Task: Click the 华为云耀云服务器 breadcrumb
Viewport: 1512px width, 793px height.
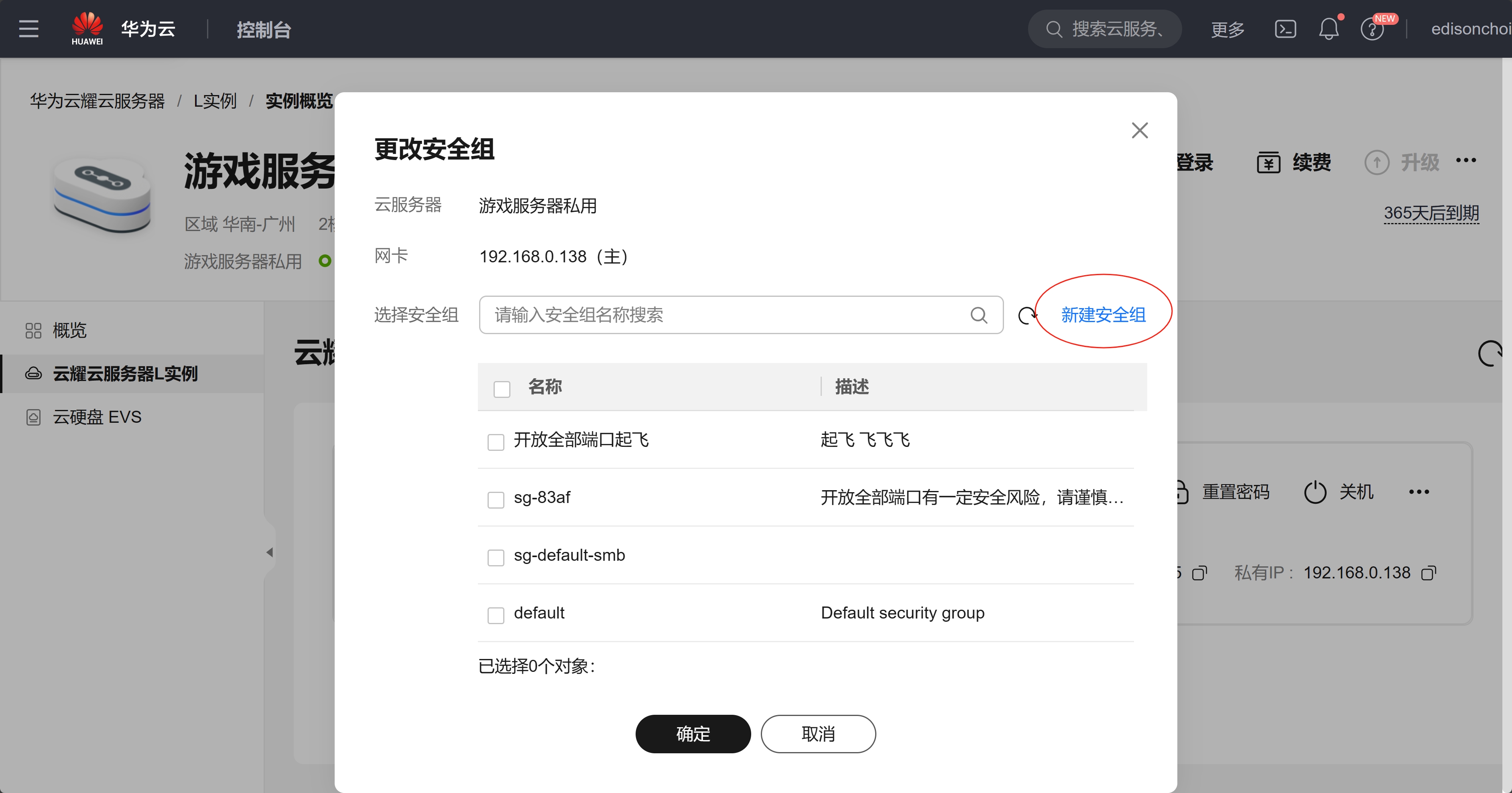Action: tap(98, 101)
